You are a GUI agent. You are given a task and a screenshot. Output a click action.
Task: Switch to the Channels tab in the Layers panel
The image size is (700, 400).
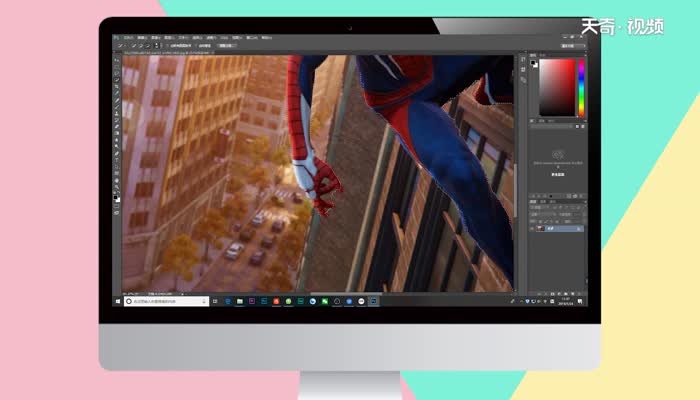543,202
